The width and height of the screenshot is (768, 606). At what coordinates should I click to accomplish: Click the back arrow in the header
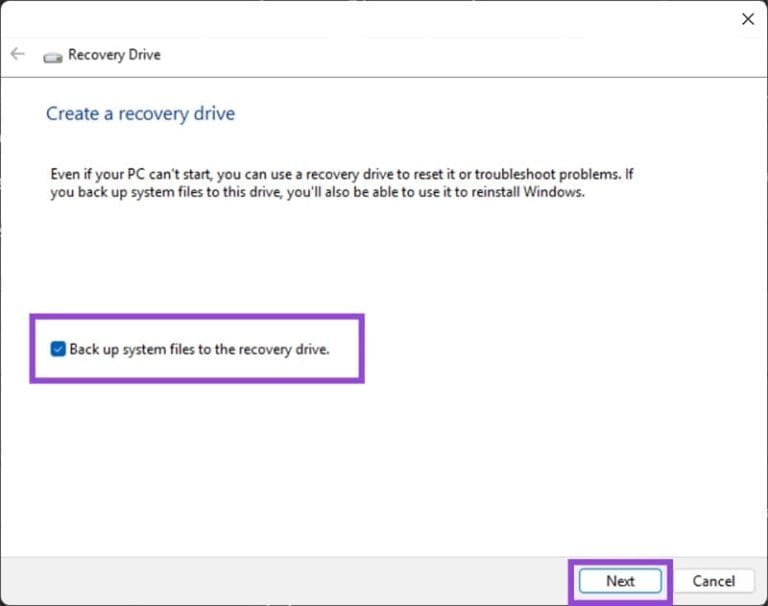click(17, 54)
